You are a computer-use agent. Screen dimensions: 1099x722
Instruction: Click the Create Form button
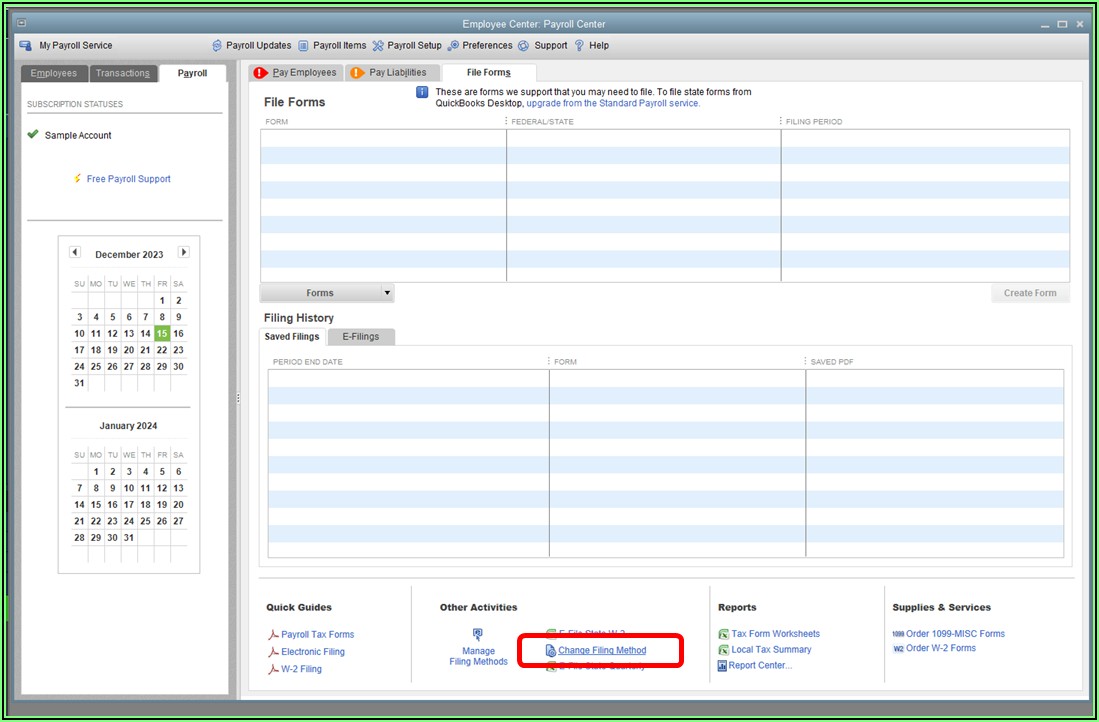click(1029, 293)
